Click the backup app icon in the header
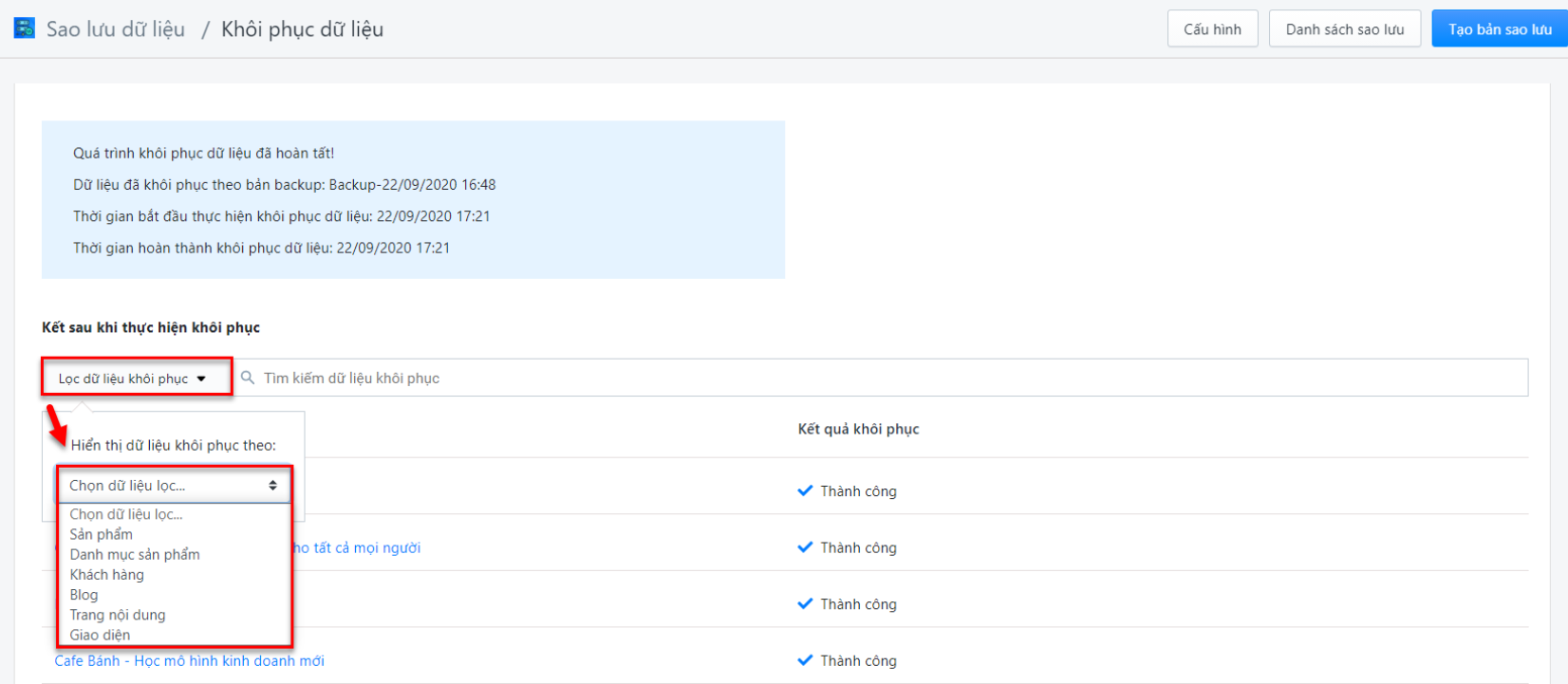Image resolution: width=1568 pixels, height=684 pixels. click(25, 28)
